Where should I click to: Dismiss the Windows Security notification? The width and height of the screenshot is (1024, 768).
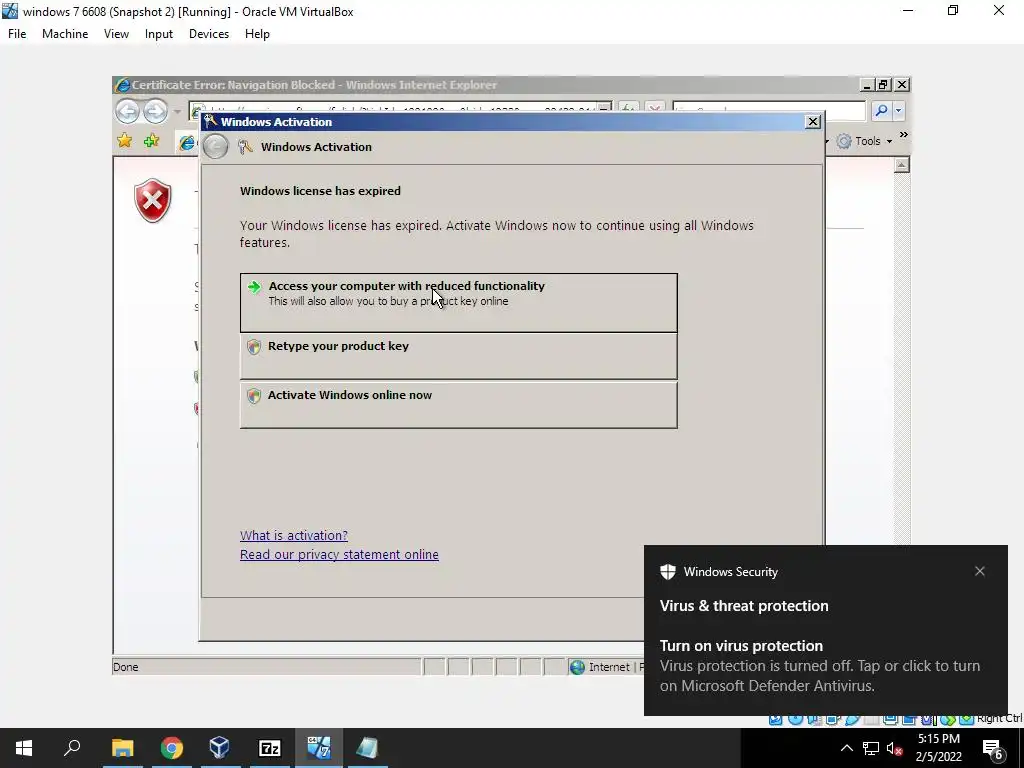tap(980, 571)
